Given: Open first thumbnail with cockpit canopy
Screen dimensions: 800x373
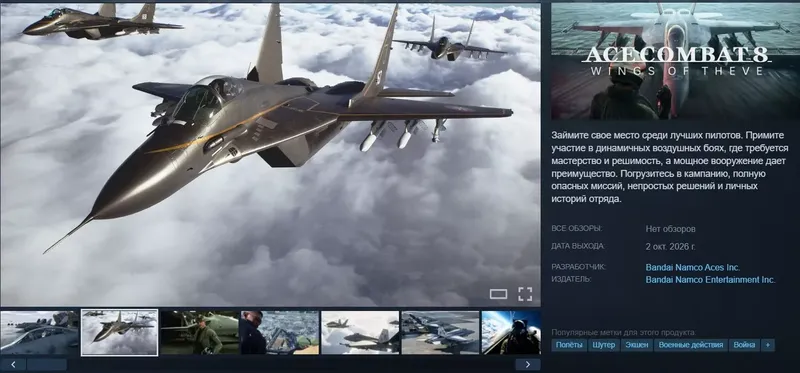Looking at the screenshot, I should coord(40,333).
